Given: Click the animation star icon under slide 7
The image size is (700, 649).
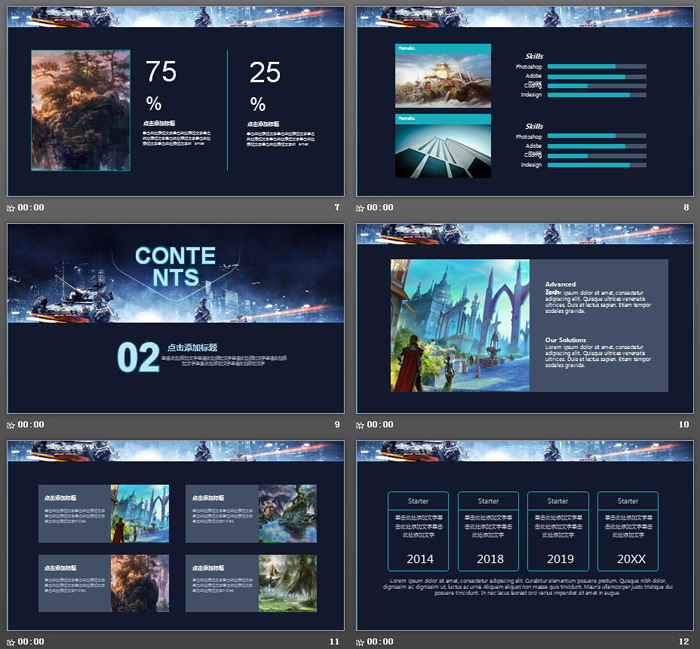Looking at the screenshot, I should [11, 208].
